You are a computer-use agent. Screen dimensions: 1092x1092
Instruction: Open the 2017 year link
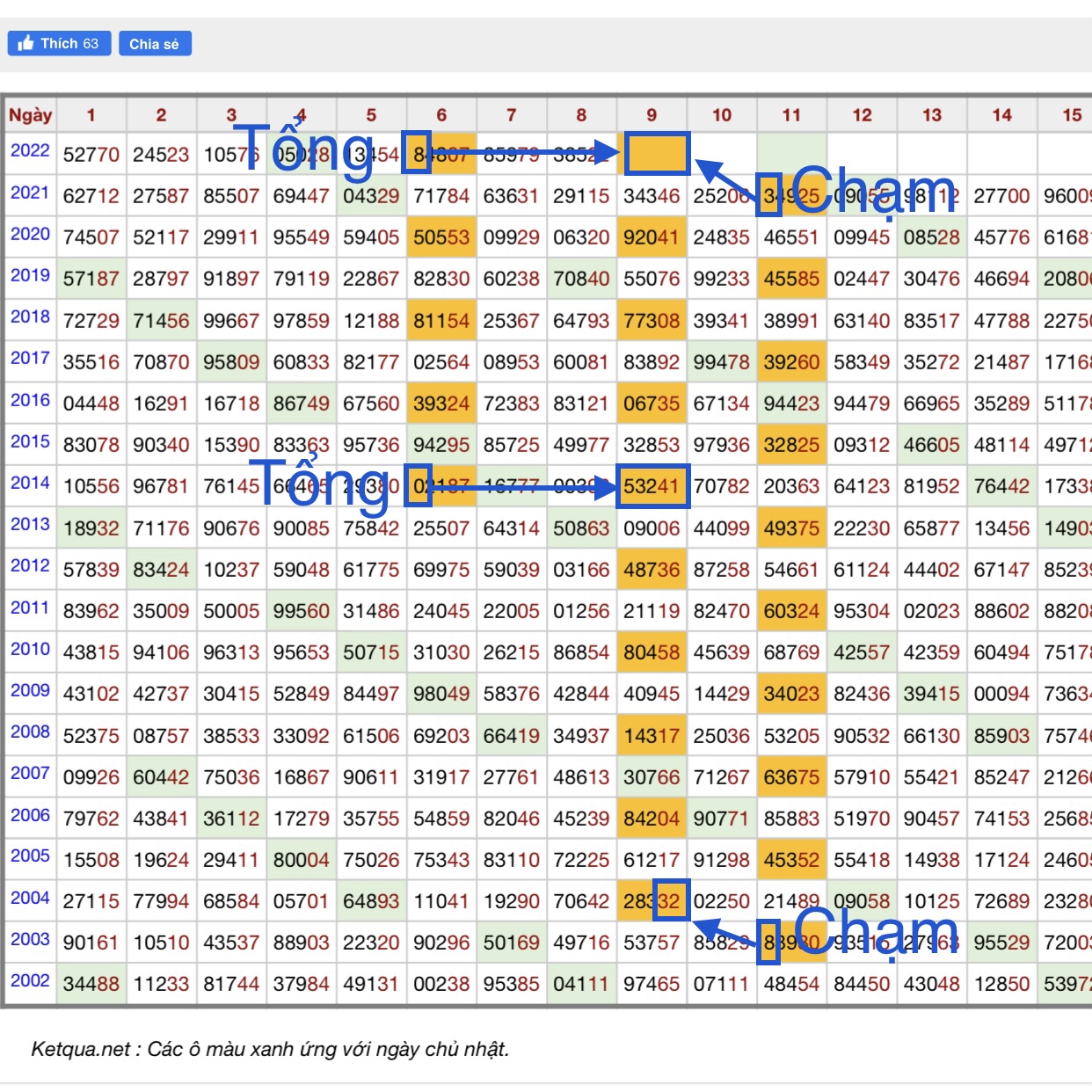pos(30,358)
